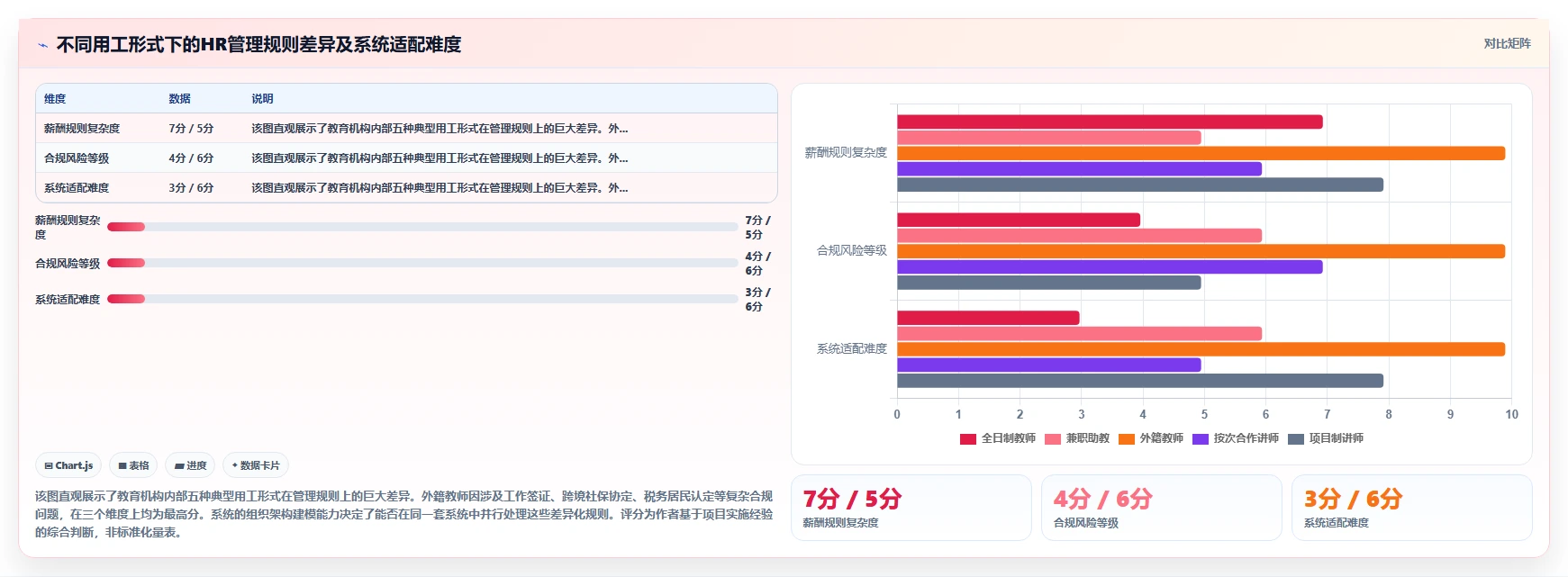The width and height of the screenshot is (1568, 577).
Task: Click the 系统适配难度 progress bar
Action: coord(422,299)
